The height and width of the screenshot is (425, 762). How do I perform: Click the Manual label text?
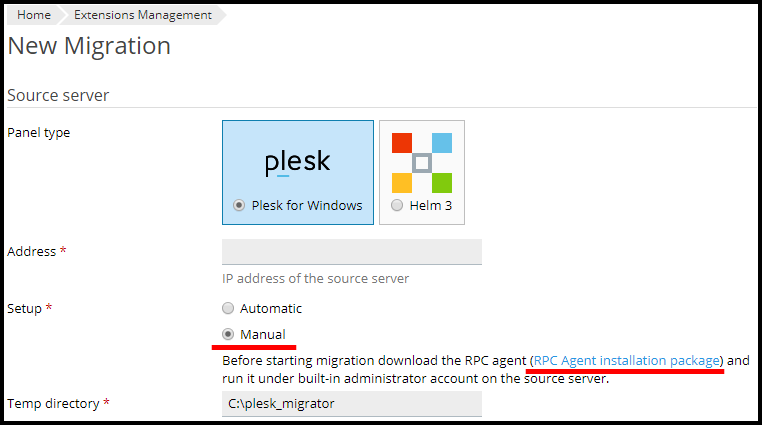pyautogui.click(x=262, y=334)
